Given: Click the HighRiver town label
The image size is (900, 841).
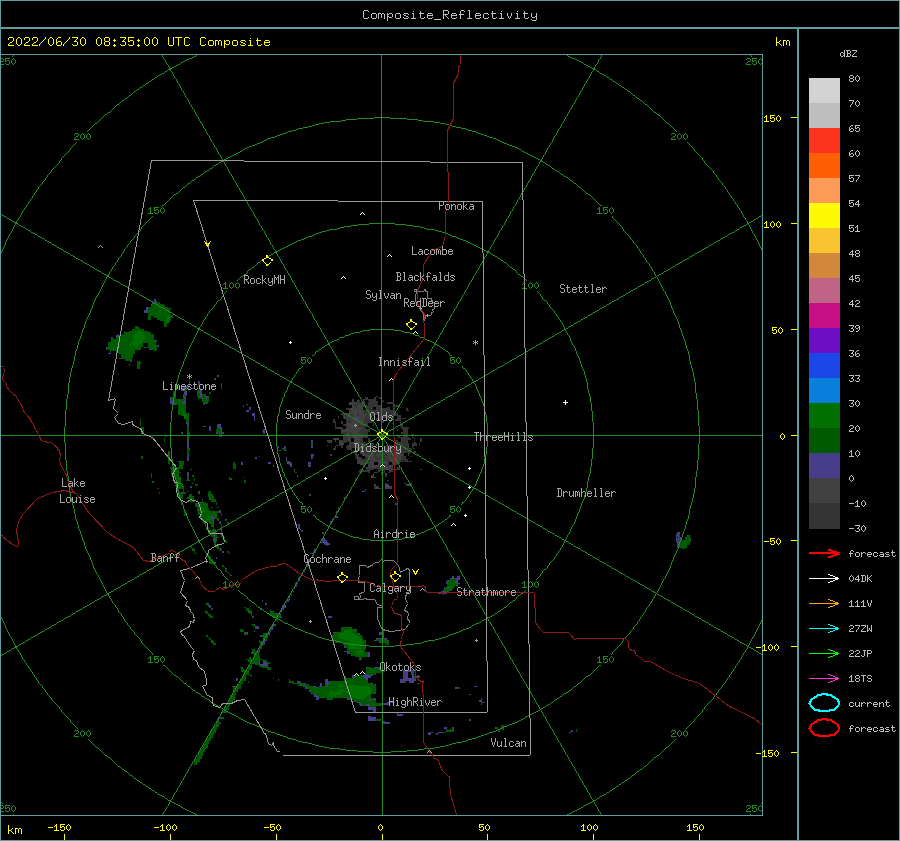Looking at the screenshot, I should pyautogui.click(x=415, y=702).
